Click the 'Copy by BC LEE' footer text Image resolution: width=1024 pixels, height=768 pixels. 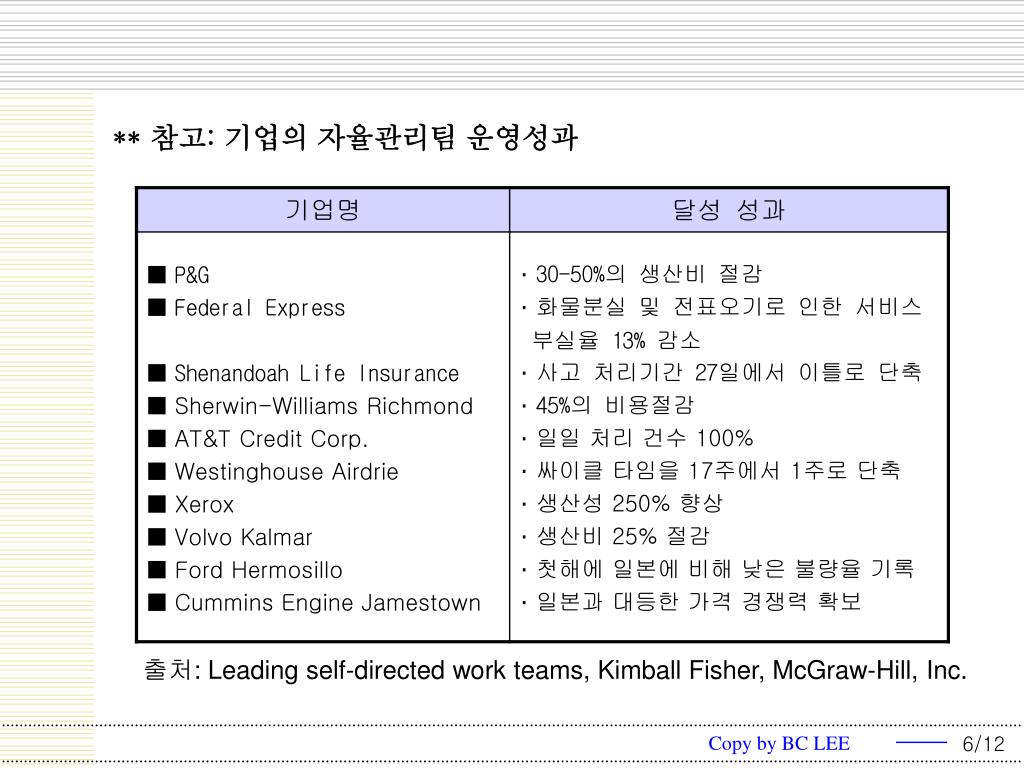[x=779, y=743]
